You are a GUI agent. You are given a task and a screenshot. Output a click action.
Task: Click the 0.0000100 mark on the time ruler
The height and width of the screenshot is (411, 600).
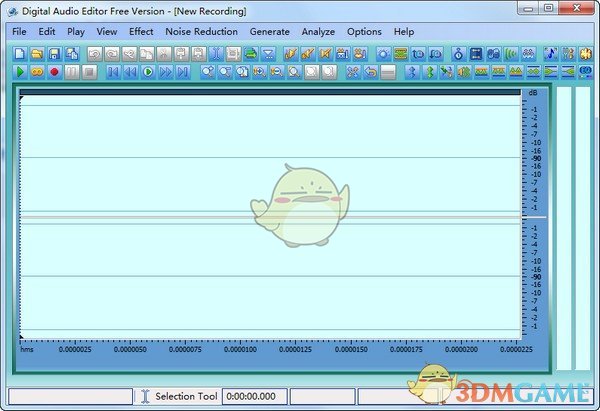240,349
